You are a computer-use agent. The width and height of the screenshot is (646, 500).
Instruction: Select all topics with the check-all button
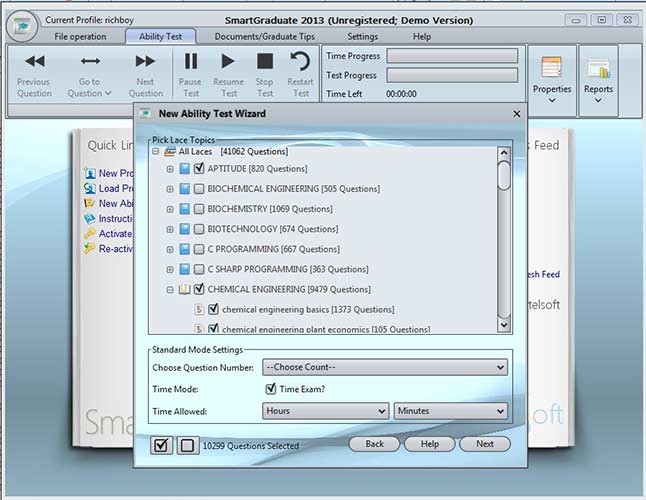161,445
